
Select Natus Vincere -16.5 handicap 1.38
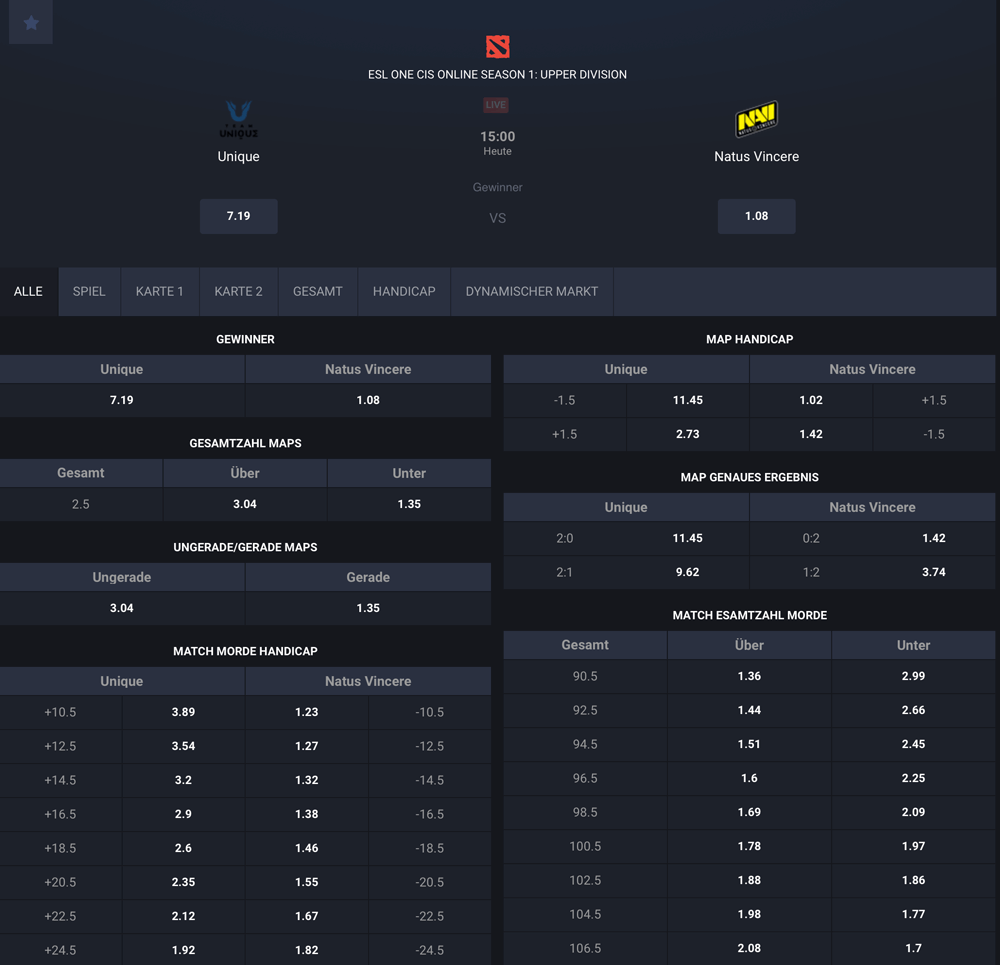307,814
